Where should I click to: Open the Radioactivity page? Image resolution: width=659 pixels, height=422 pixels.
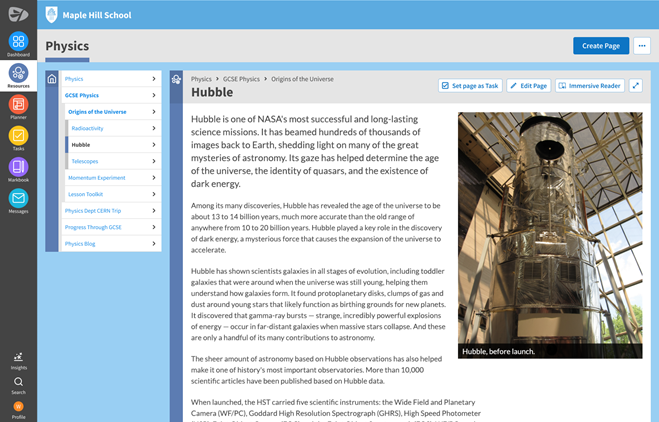click(87, 128)
